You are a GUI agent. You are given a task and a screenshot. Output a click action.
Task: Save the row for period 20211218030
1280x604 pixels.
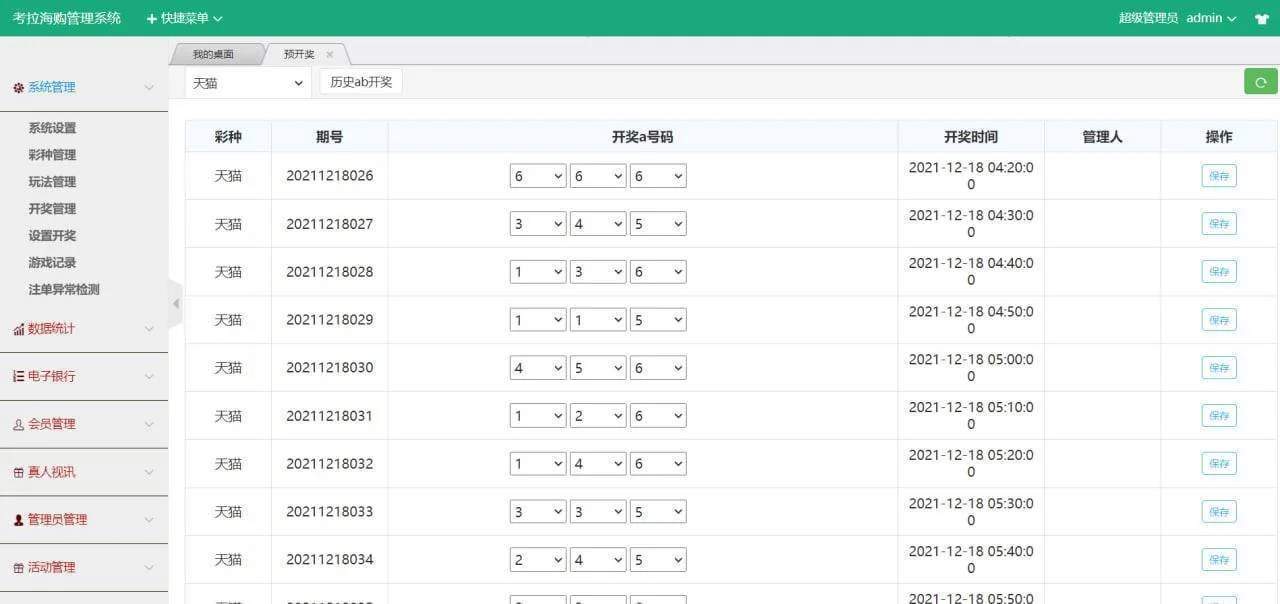pos(1218,368)
